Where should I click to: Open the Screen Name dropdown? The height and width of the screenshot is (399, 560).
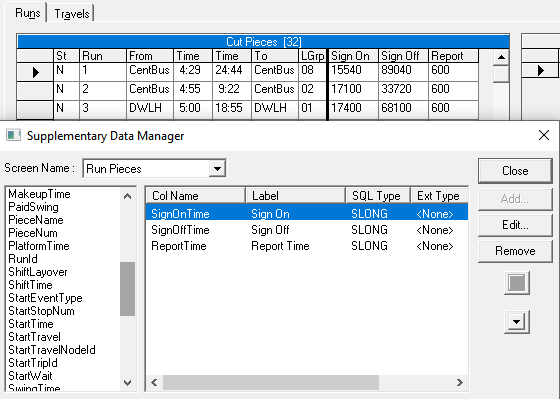click(218, 169)
